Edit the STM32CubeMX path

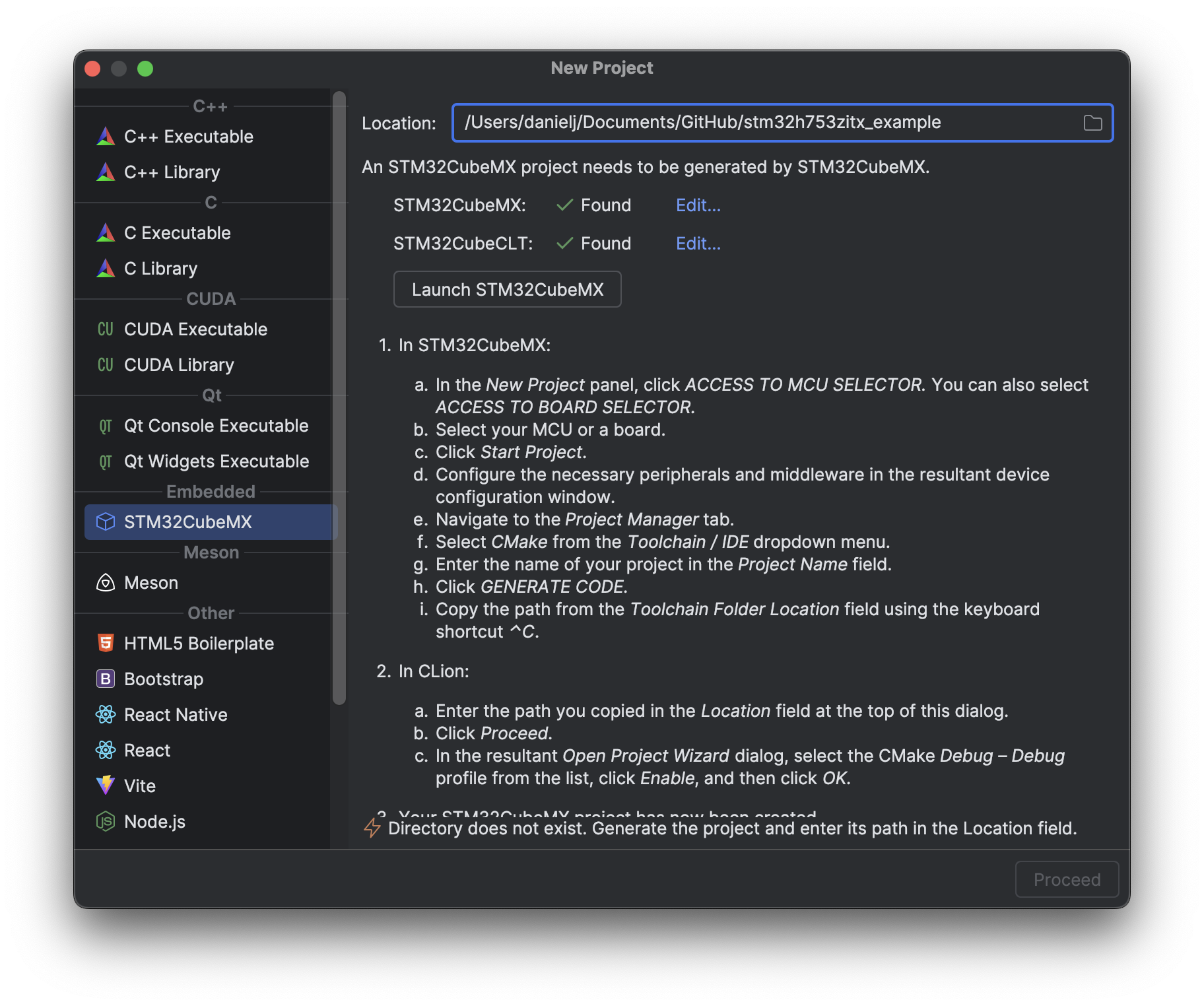point(697,205)
